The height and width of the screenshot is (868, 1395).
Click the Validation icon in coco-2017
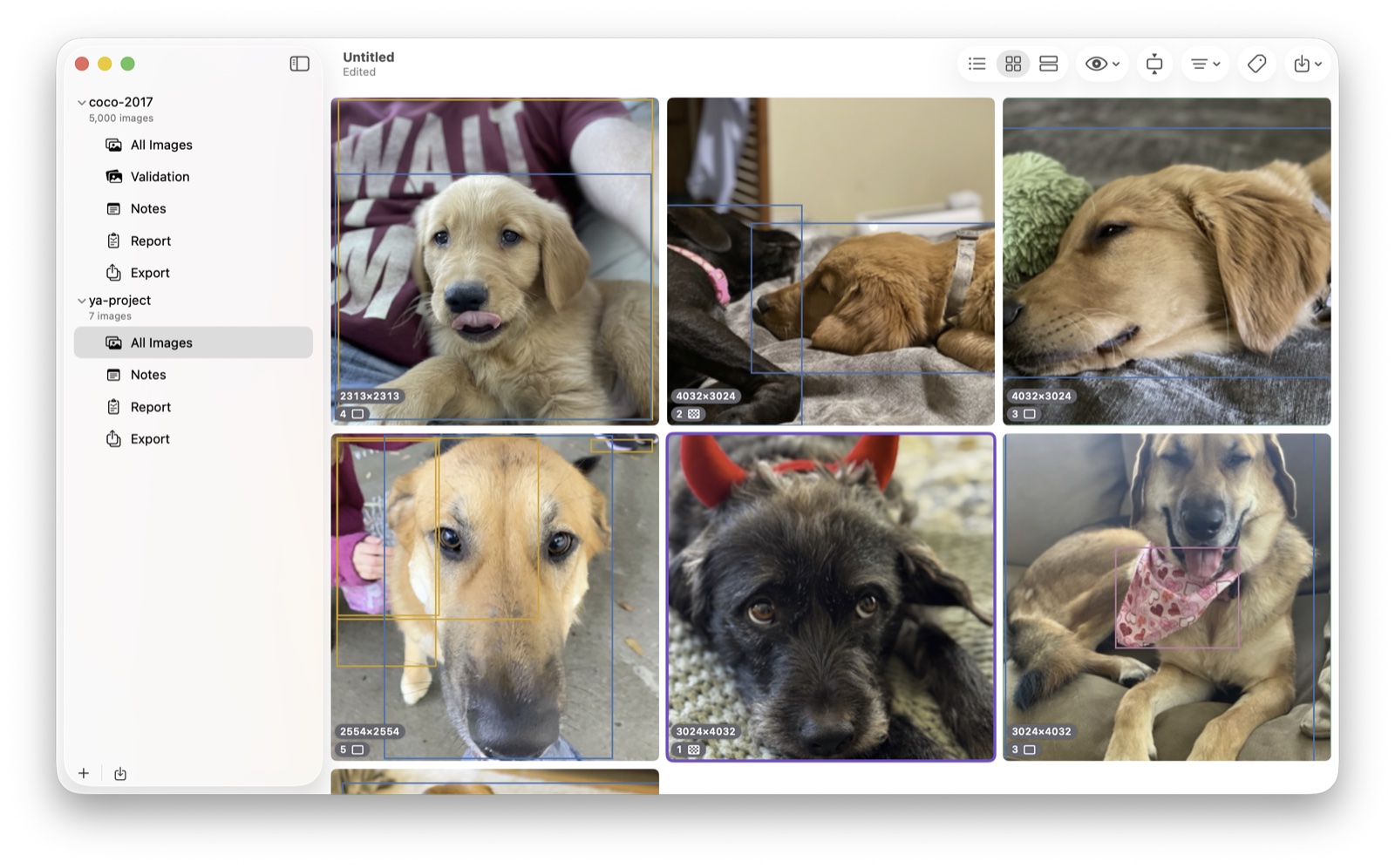[113, 177]
